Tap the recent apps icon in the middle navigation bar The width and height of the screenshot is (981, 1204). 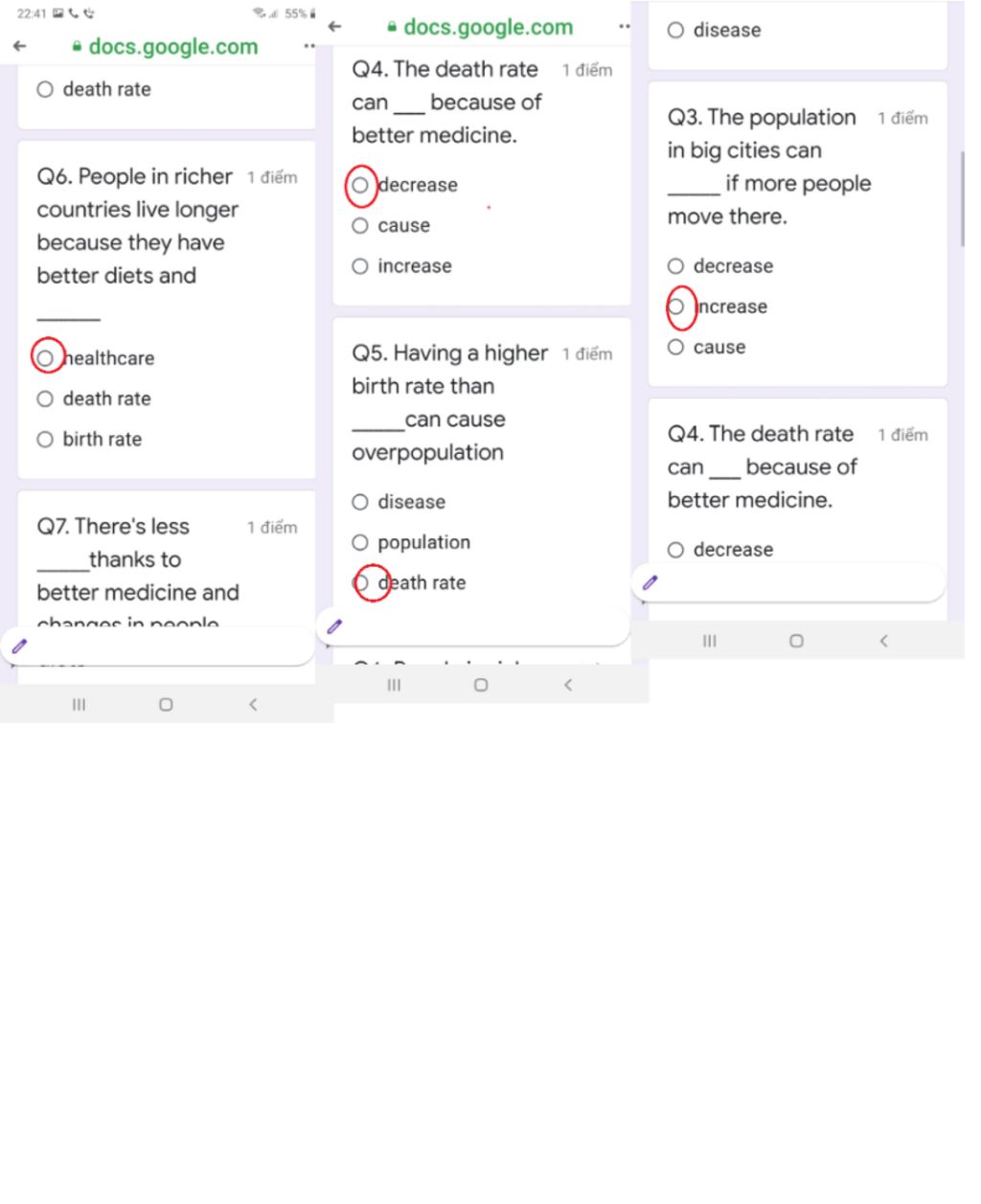394,685
